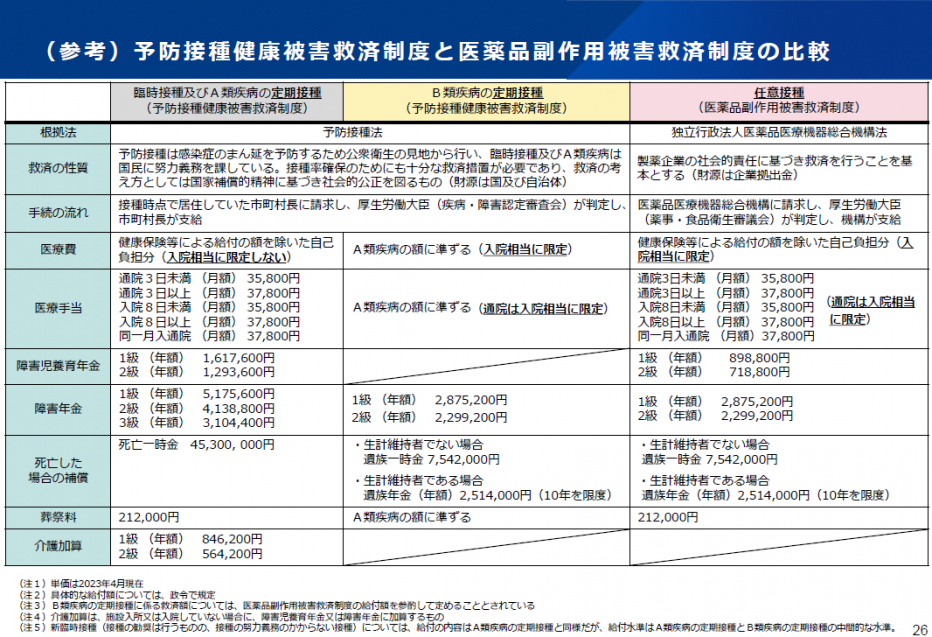
Task: Click the slide title about 予防接種健康被害救済制度の比較
Action: (438, 51)
